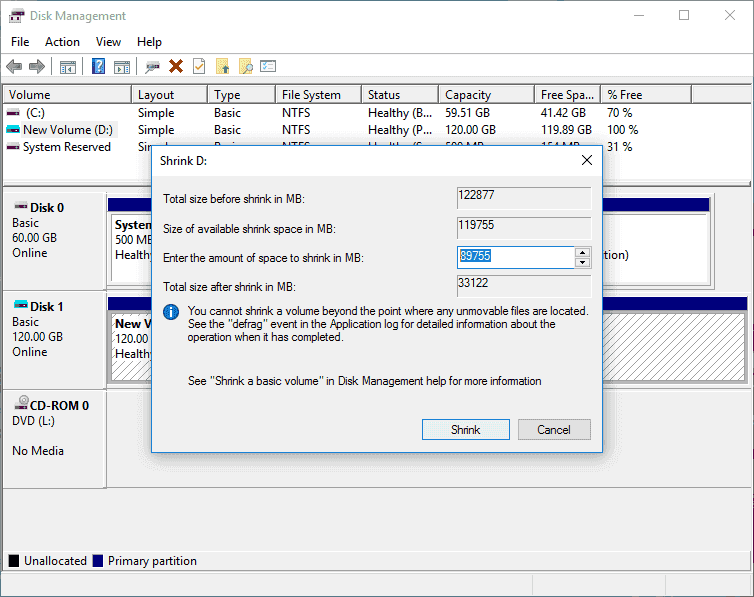Click the Properties checkmark page toolbar icon
This screenshot has width=754, height=597.
tap(199, 67)
